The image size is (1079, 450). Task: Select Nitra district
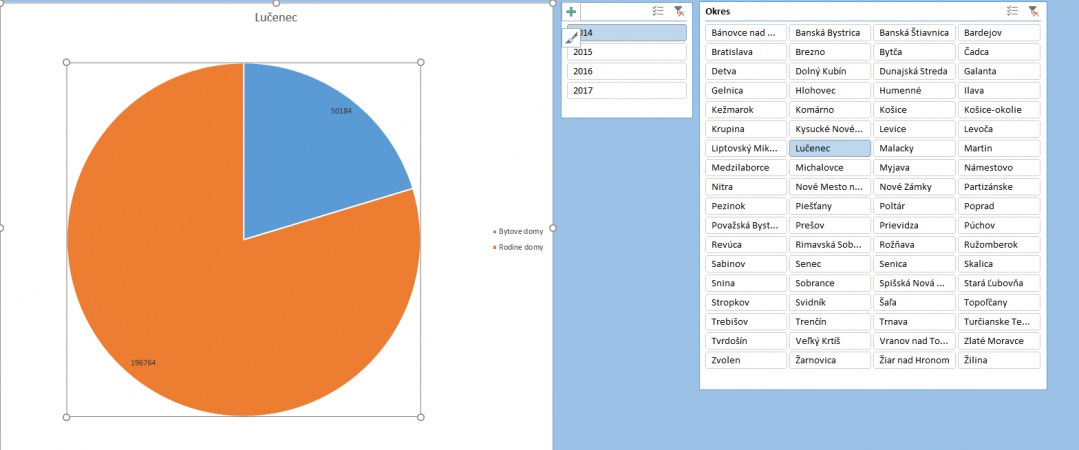click(x=746, y=186)
